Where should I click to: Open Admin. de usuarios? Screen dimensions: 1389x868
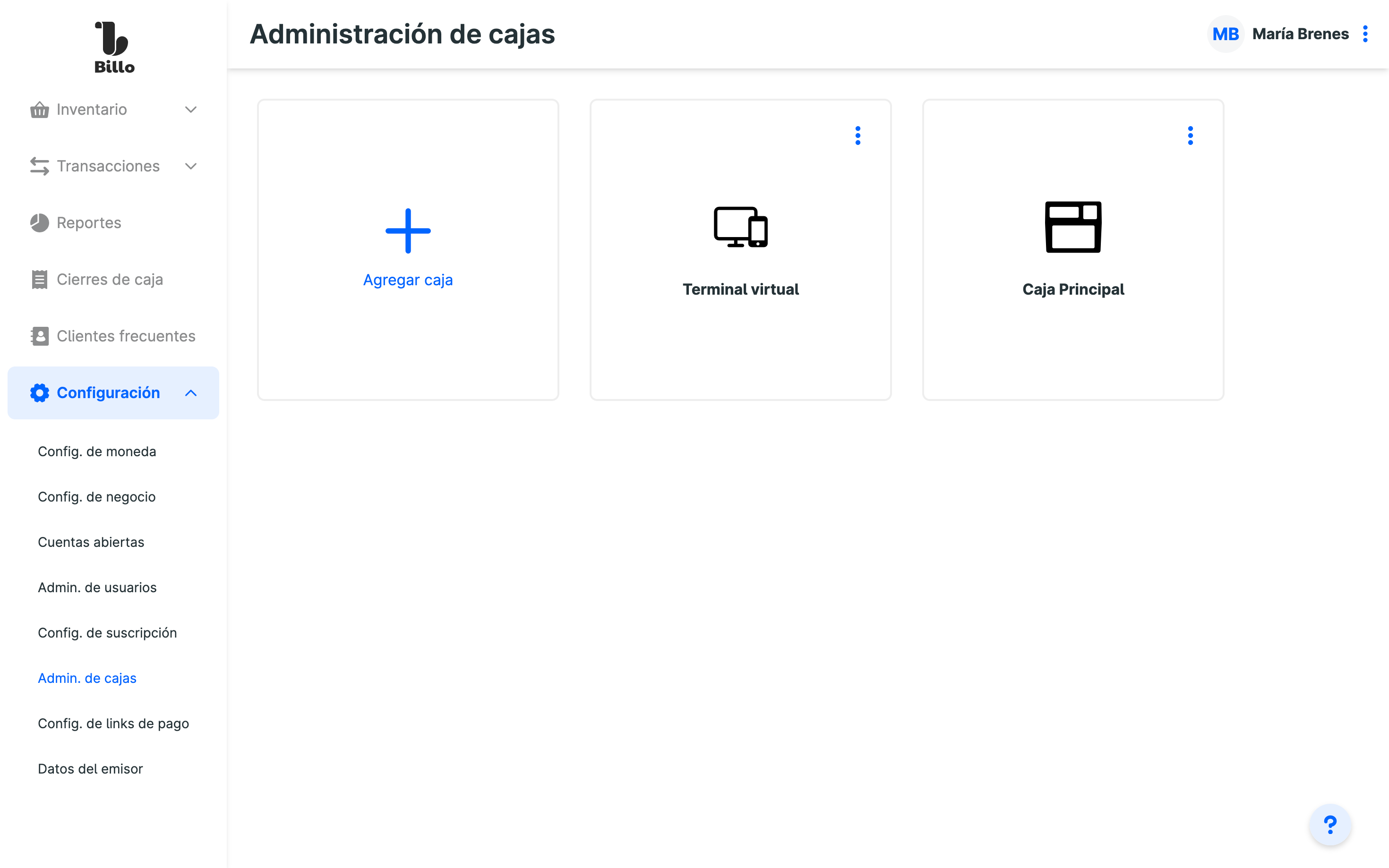coord(97,587)
